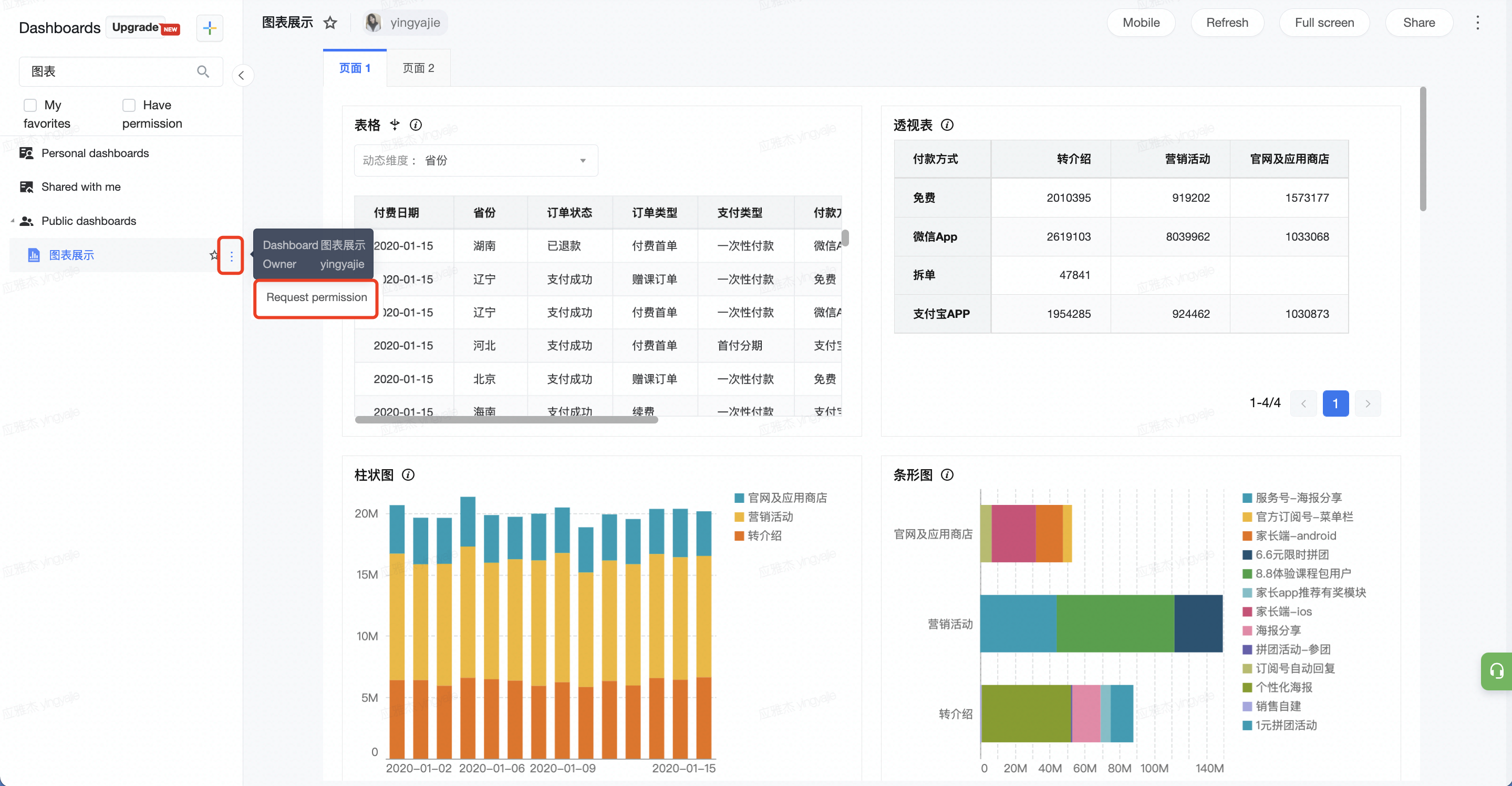This screenshot has width=1512, height=786.
Task: Toggle 8.8体验课程包用户 legend item
Action: 1297,573
